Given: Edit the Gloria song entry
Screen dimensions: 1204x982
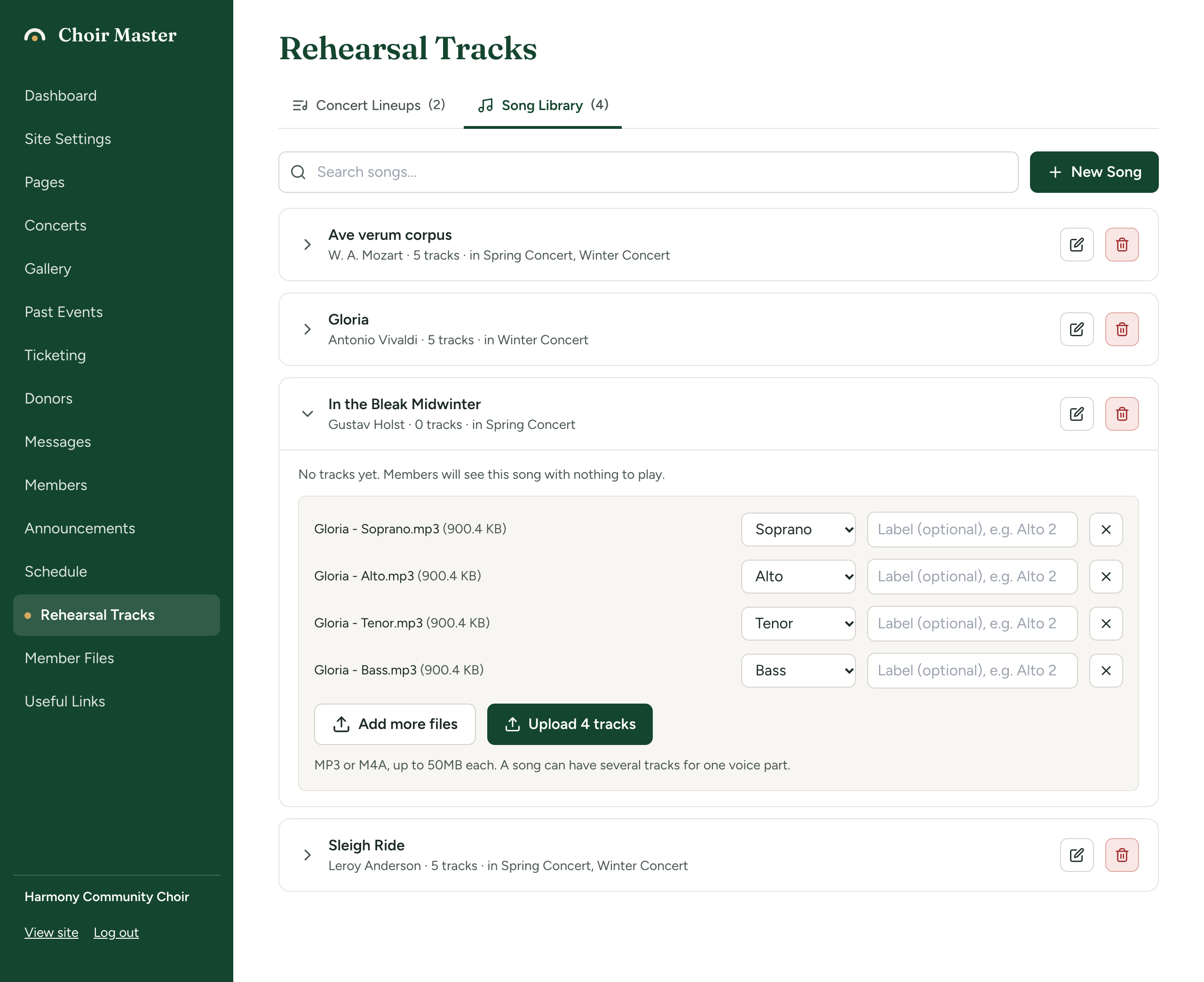Looking at the screenshot, I should tap(1076, 329).
